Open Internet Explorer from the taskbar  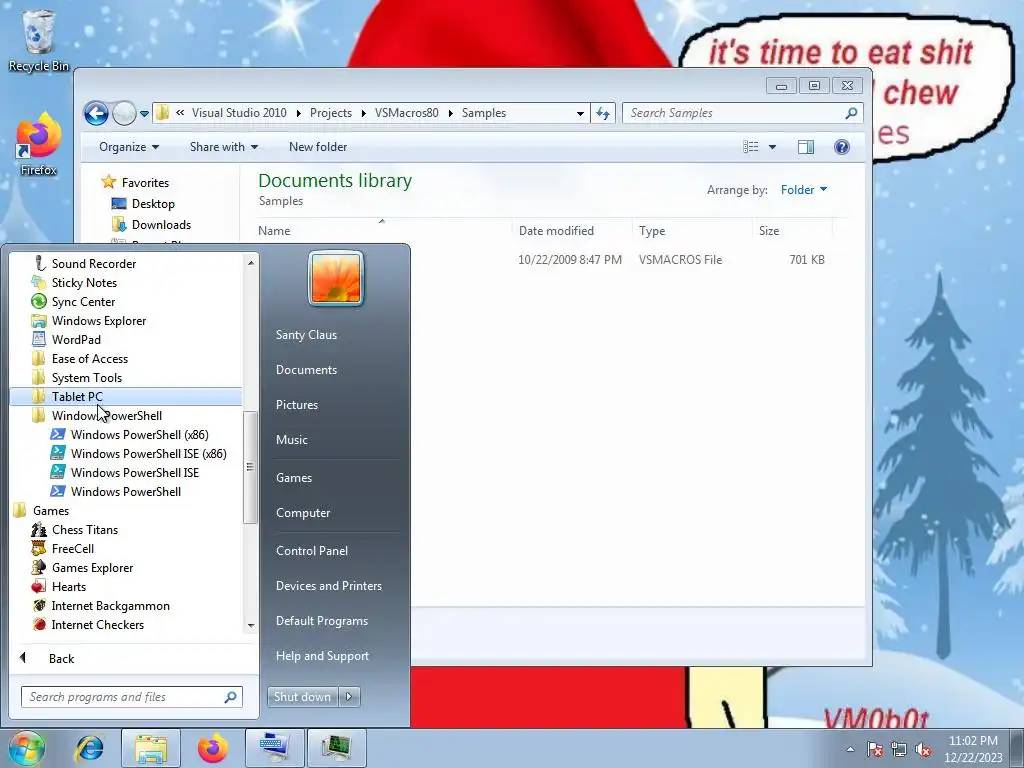click(x=89, y=748)
